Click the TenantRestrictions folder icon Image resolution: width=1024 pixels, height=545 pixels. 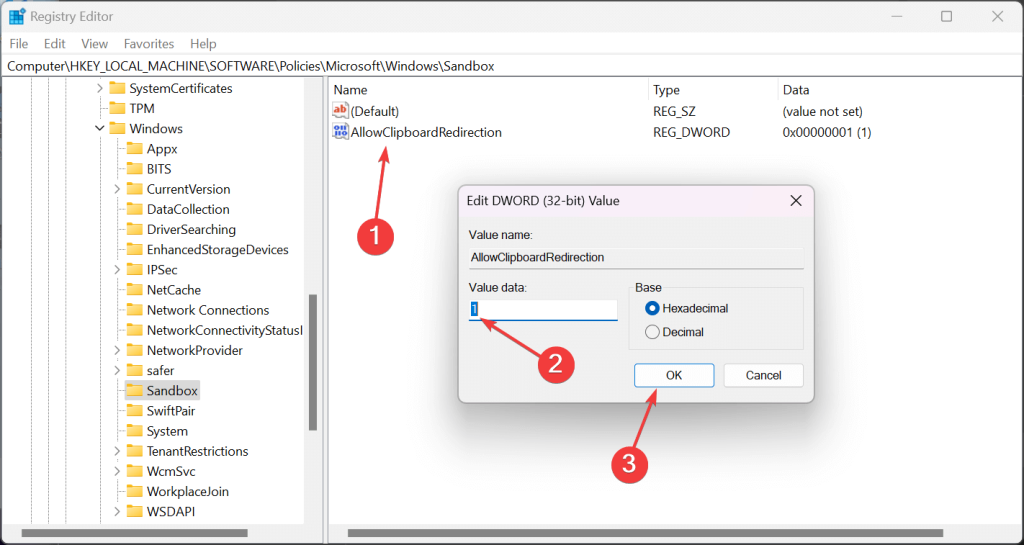pos(135,452)
